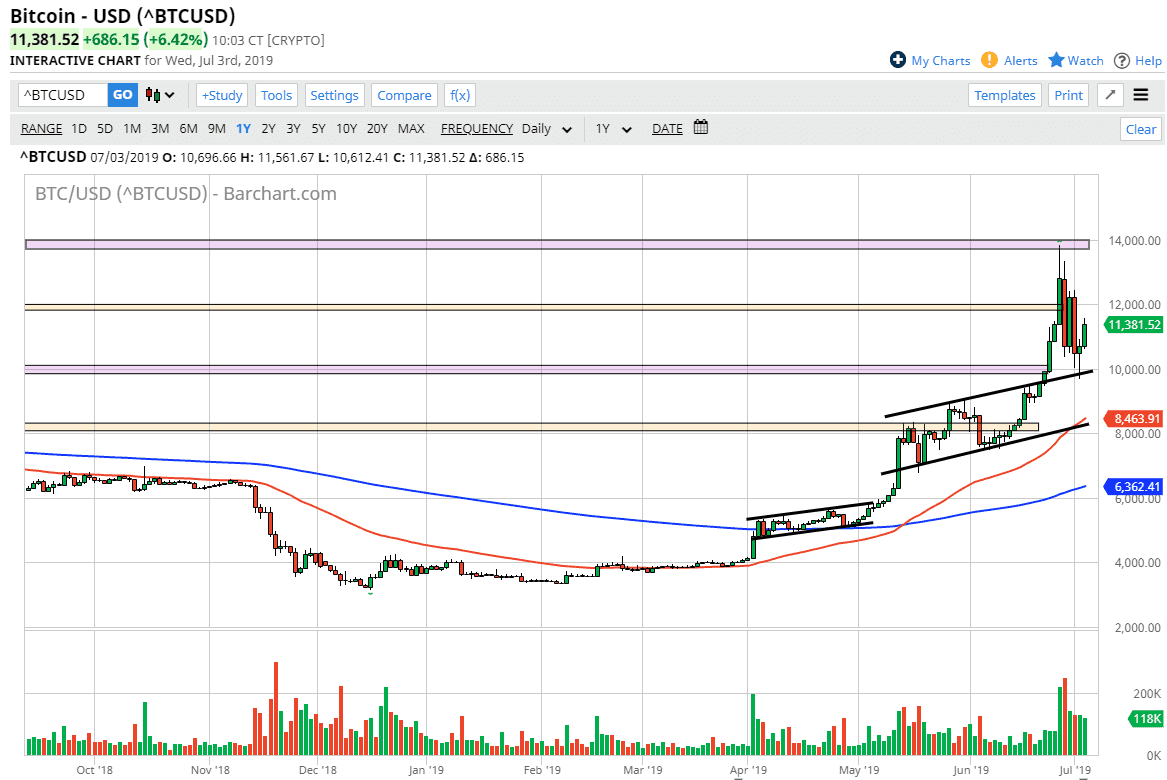This screenshot has height=780, width=1167.
Task: Open the calendar icon beside DATE
Action: (699, 128)
